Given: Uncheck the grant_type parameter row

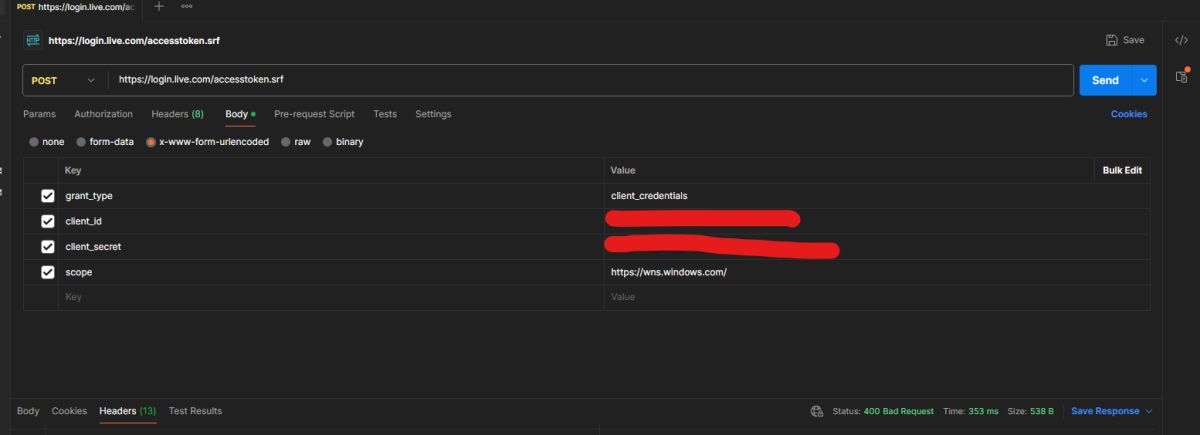Looking at the screenshot, I should [47, 196].
